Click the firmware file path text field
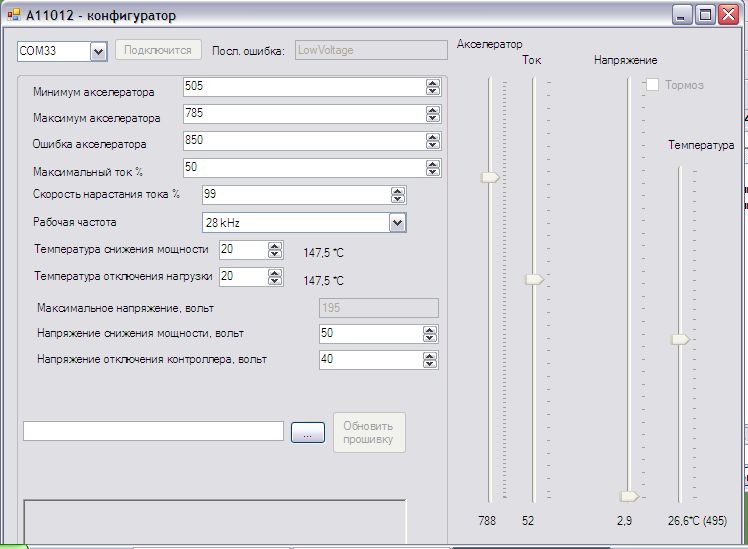Screen dimensions: 748x549 point(153,431)
